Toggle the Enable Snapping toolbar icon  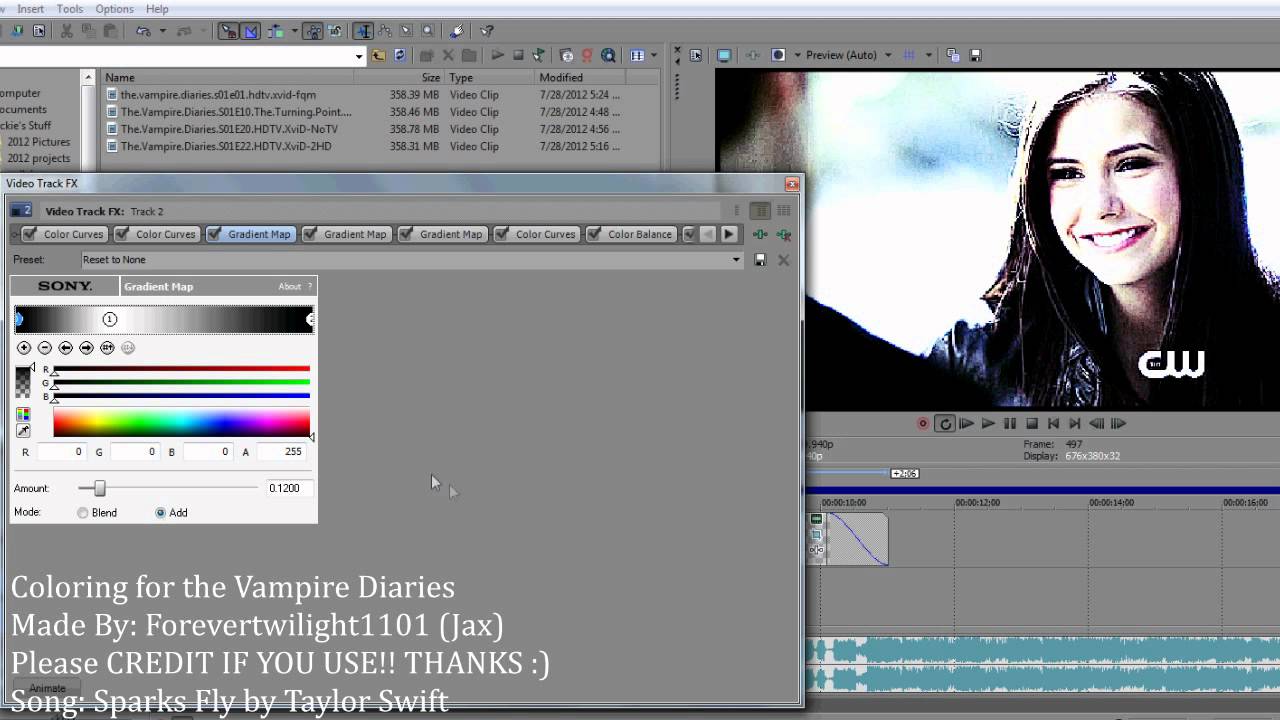click(x=227, y=31)
